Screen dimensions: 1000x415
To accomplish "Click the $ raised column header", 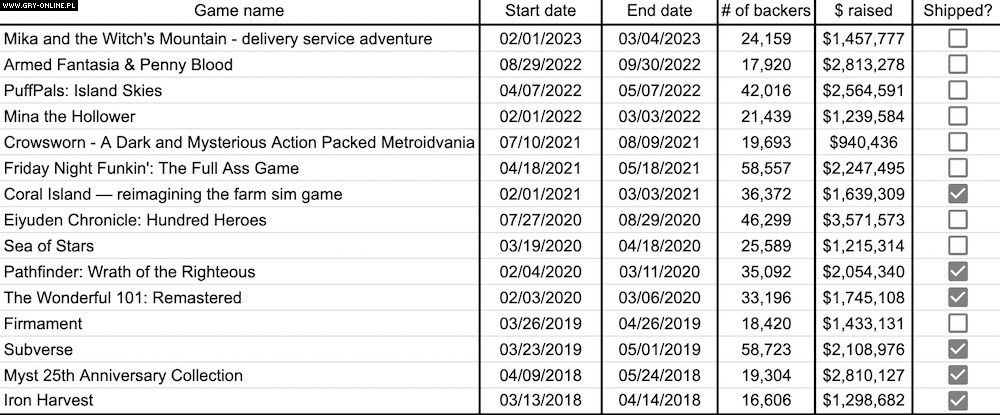I will tap(862, 11).
